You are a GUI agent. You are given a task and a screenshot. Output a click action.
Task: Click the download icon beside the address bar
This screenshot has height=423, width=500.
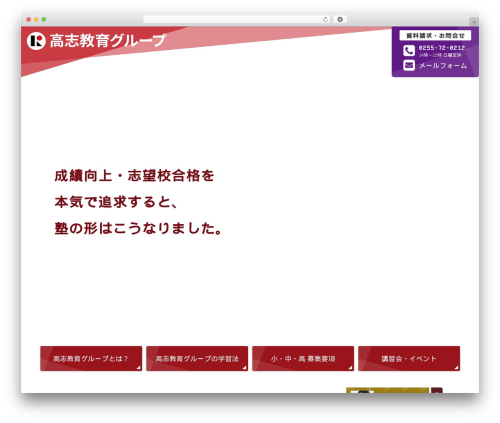click(340, 19)
